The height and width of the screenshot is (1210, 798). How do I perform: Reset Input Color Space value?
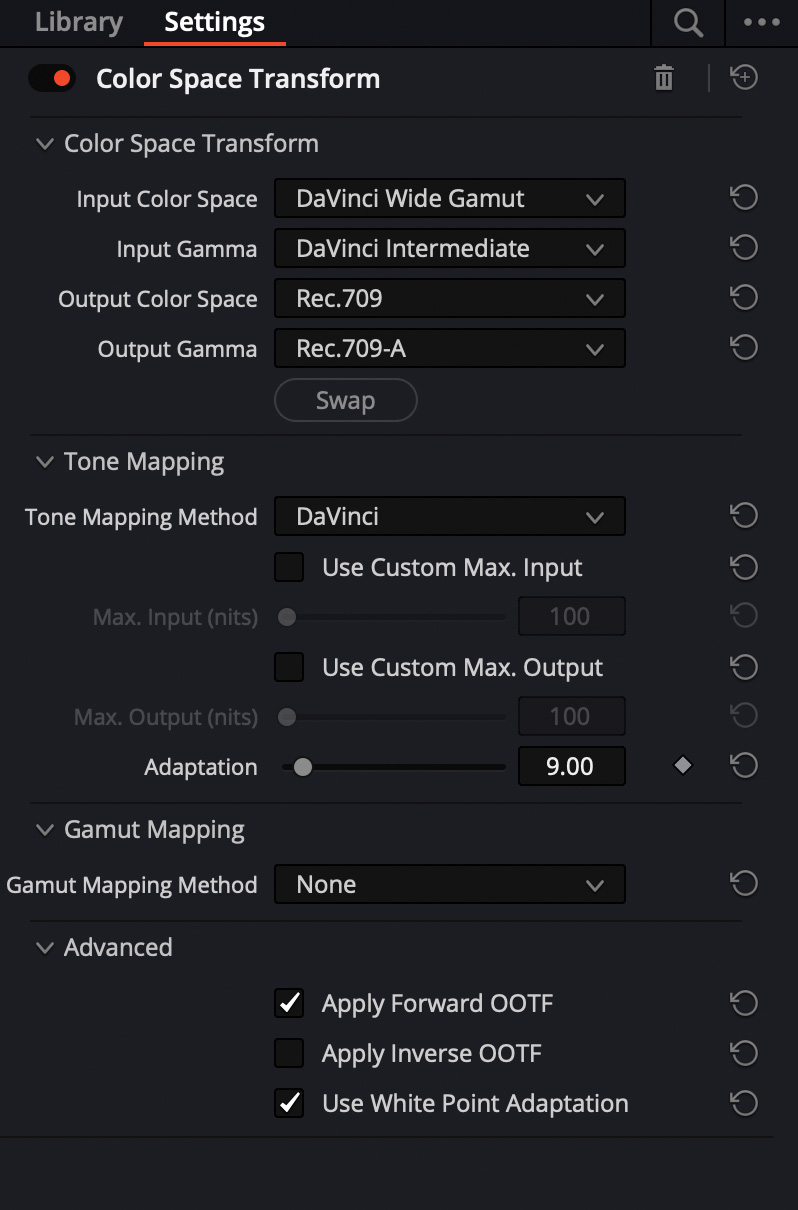(x=744, y=198)
